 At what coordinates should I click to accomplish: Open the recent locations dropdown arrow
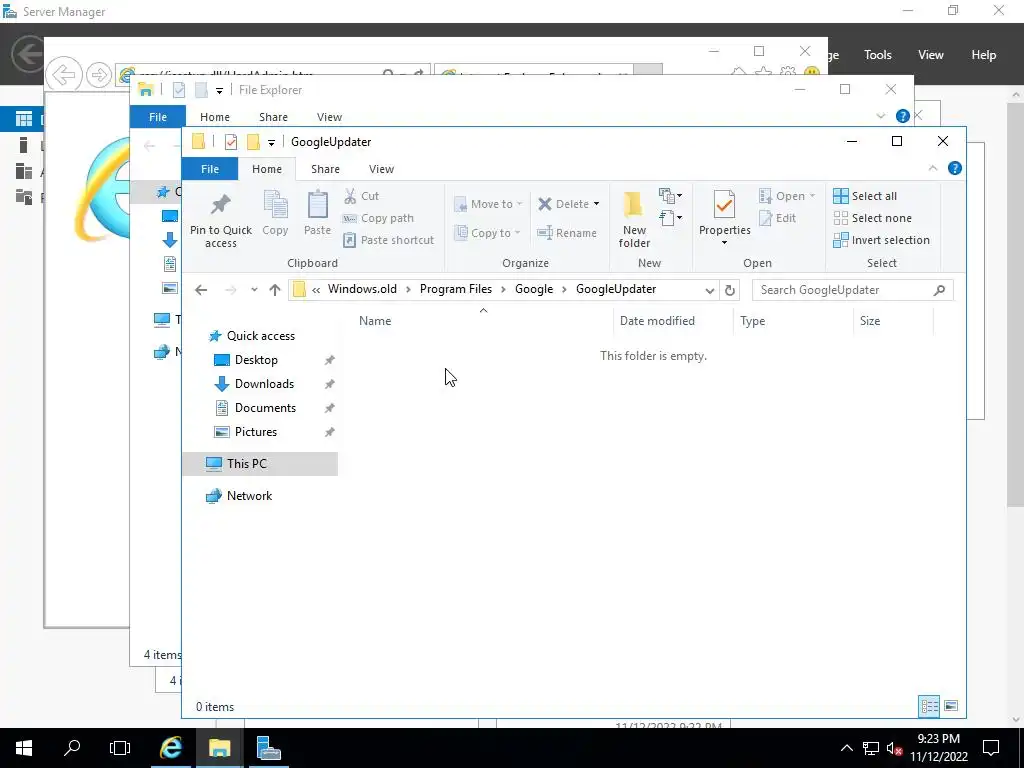(254, 290)
